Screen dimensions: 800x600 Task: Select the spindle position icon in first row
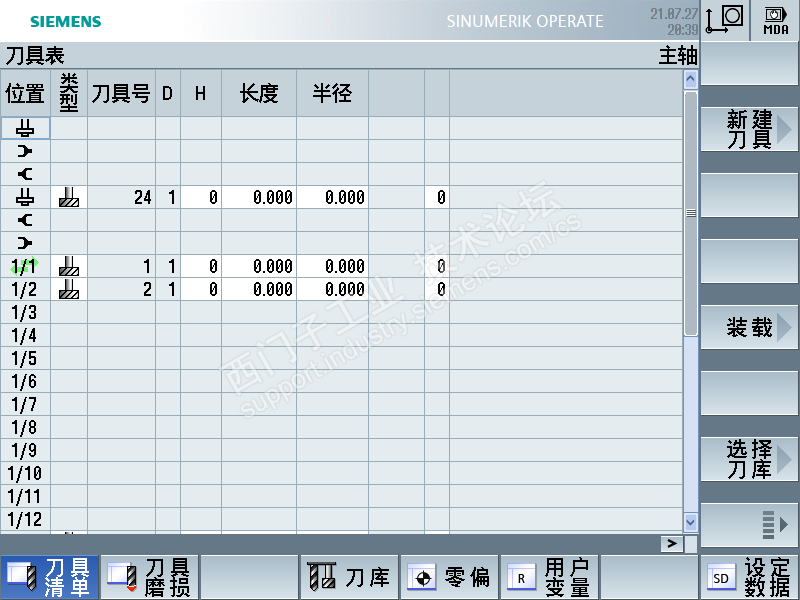point(25,128)
